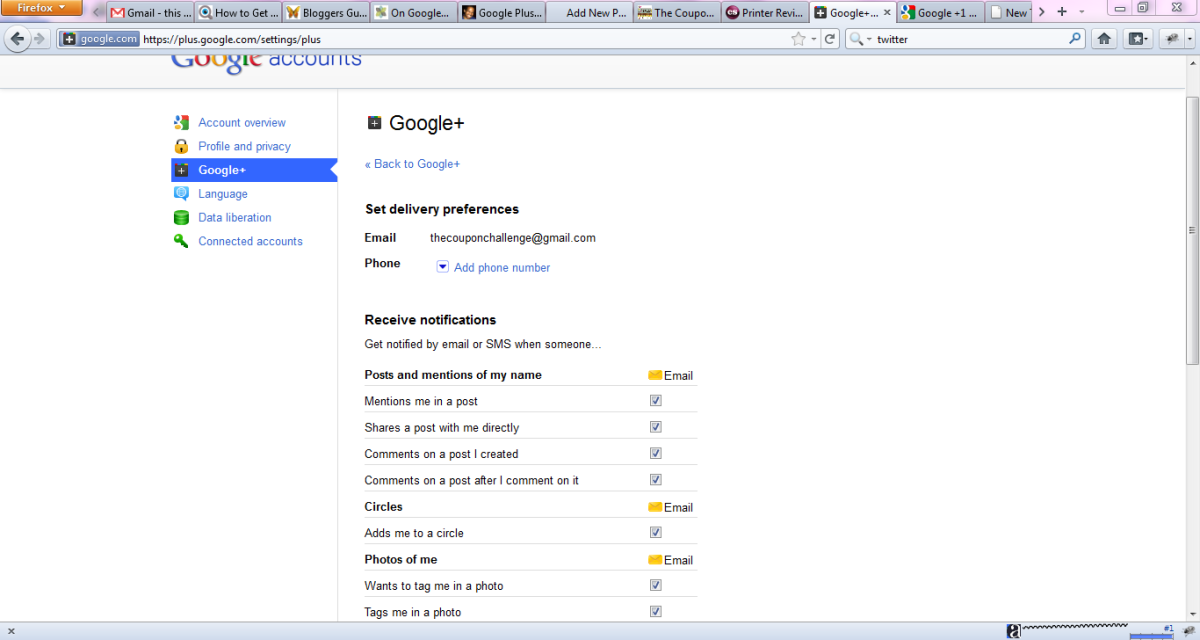Viewport: 1200px width, 640px height.
Task: Open a new tab with plus button
Action: point(1062,12)
